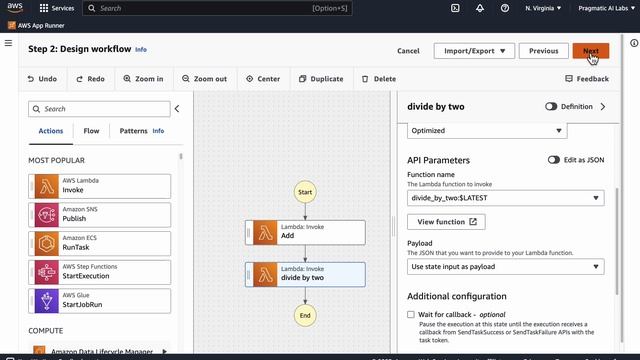Redo the workflow change
Image resolution: width=640 pixels, height=360 pixels.
click(91, 79)
